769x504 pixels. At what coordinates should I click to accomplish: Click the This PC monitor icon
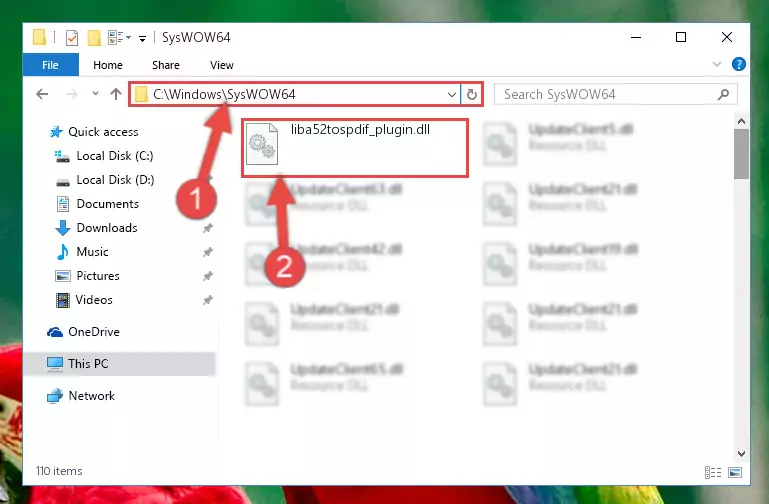(55, 364)
